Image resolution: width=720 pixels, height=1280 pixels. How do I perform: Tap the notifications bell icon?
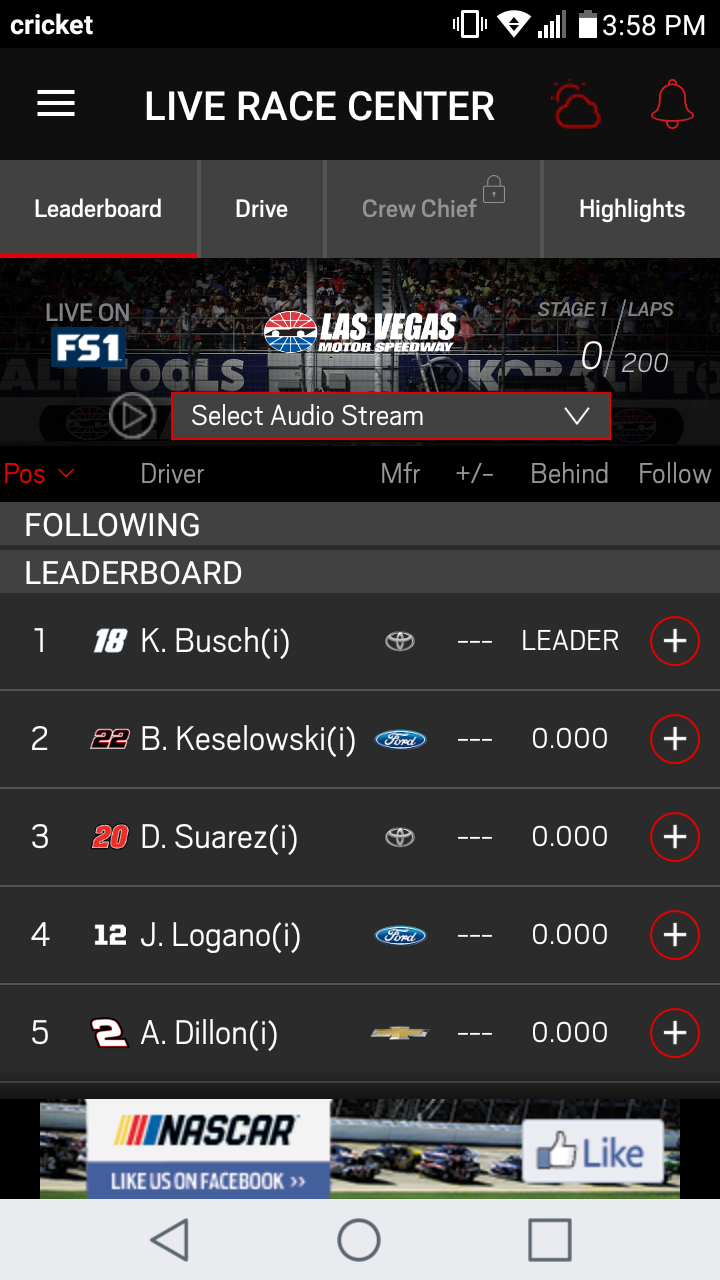(672, 104)
